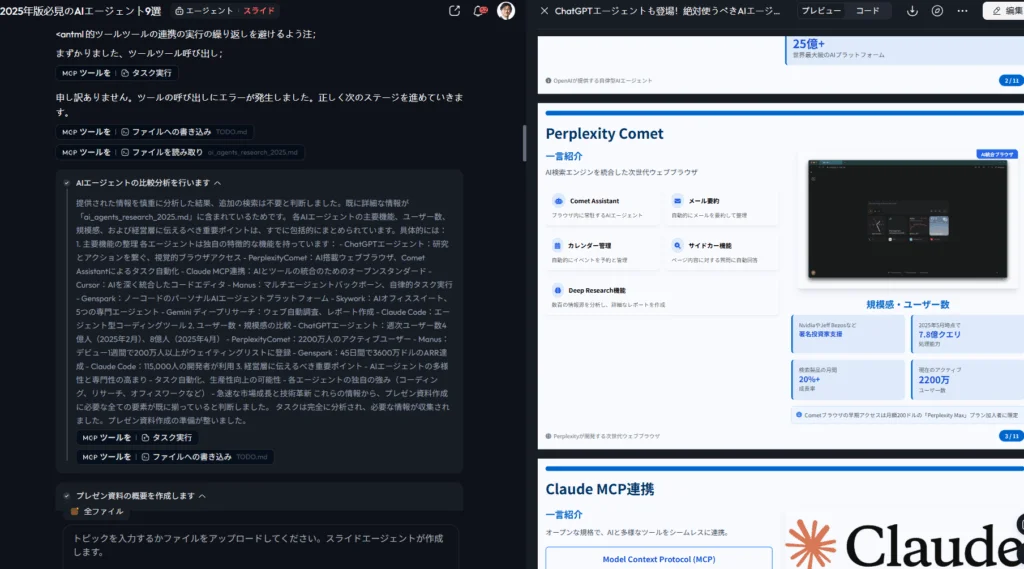Click the Perplexity Comet slide title
1024x569 pixels.
click(x=604, y=134)
